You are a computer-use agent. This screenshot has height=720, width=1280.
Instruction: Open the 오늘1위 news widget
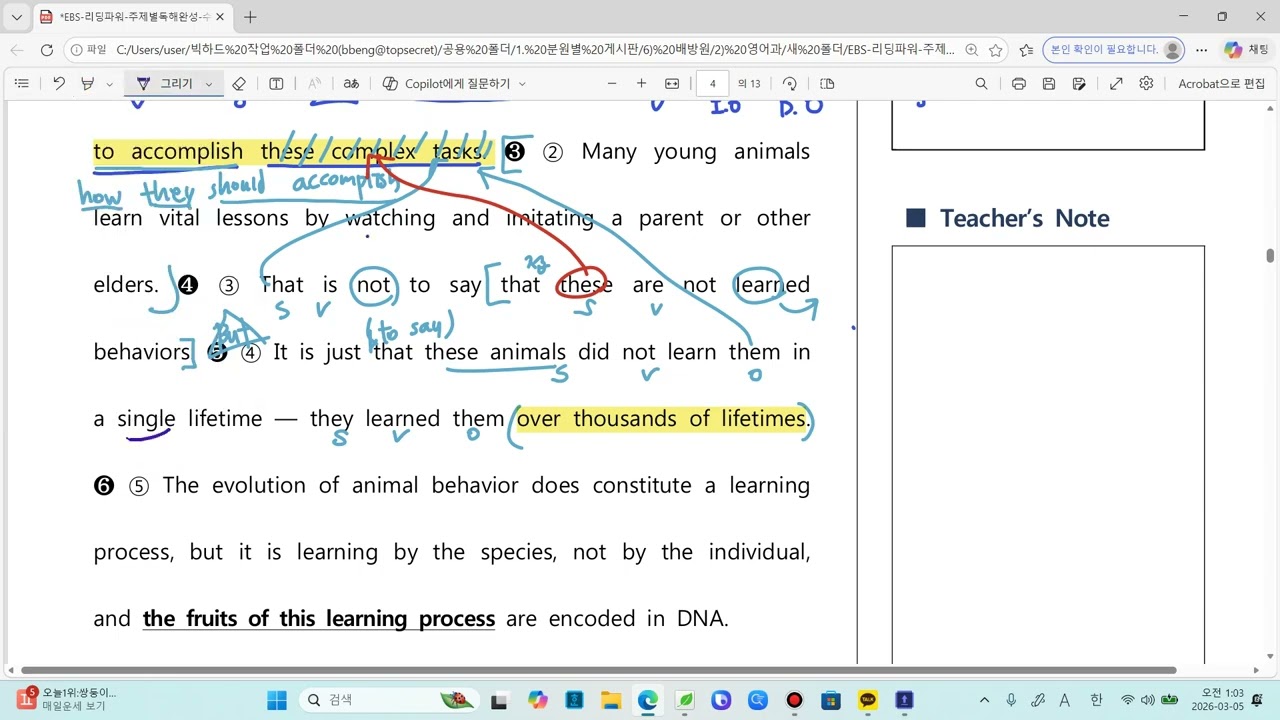[64, 699]
